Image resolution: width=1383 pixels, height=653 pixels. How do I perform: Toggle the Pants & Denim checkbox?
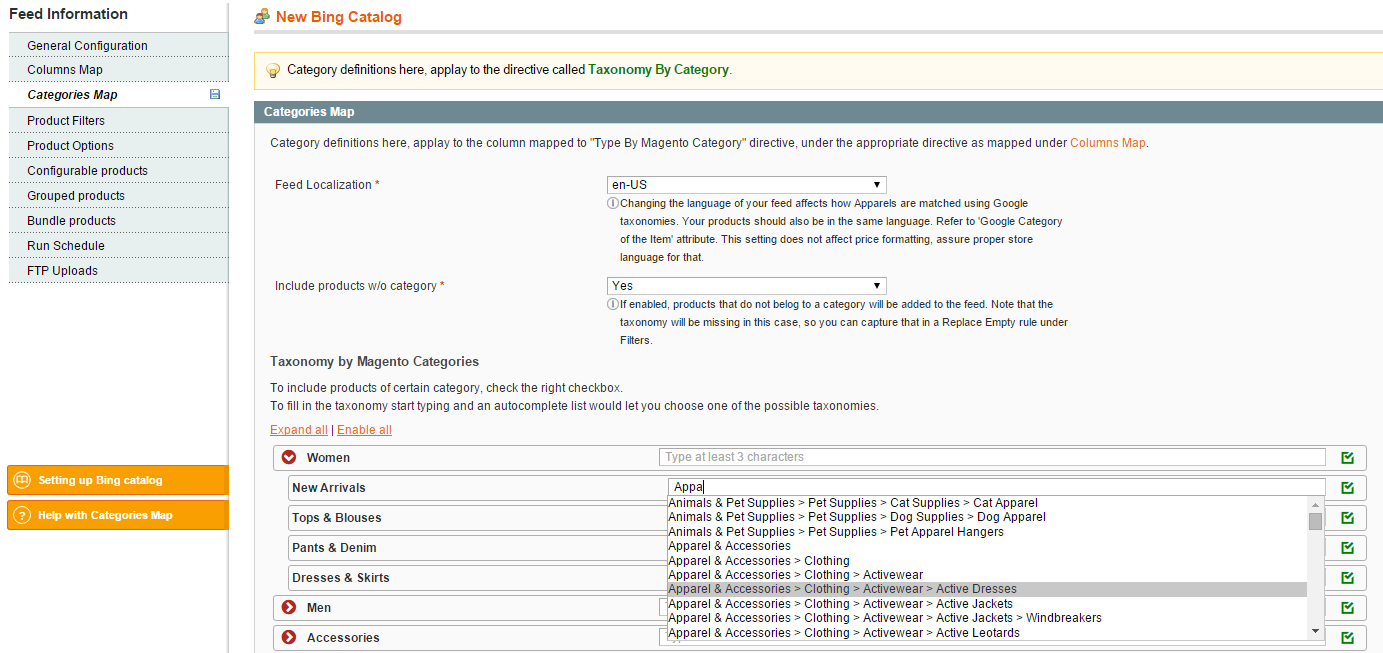[x=1347, y=548]
